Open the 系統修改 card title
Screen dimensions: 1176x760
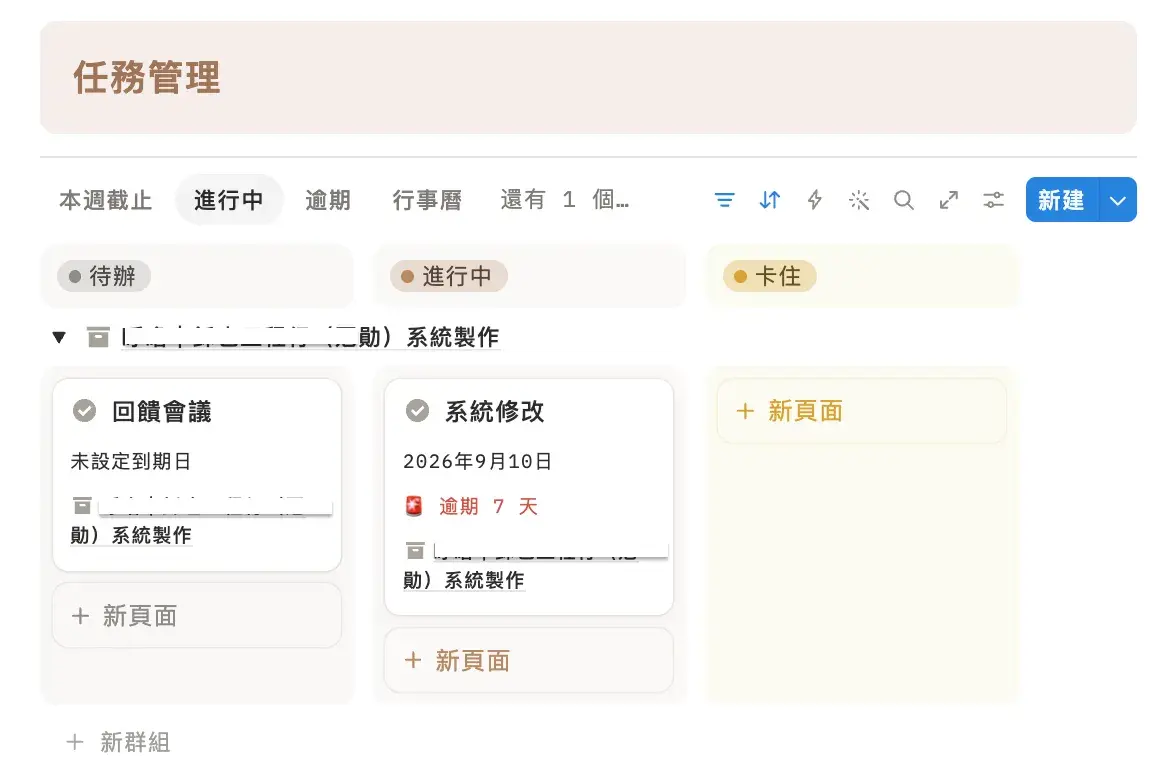click(x=495, y=412)
